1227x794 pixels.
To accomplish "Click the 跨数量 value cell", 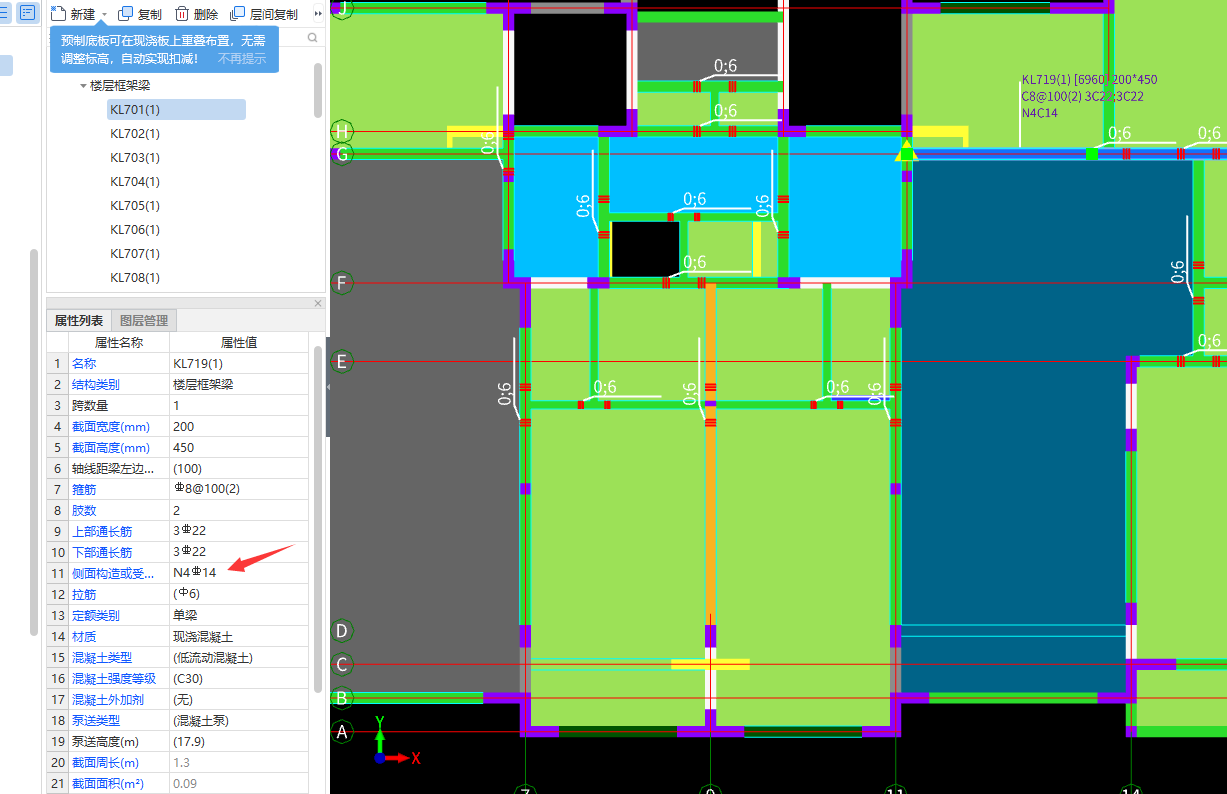I will pos(239,405).
